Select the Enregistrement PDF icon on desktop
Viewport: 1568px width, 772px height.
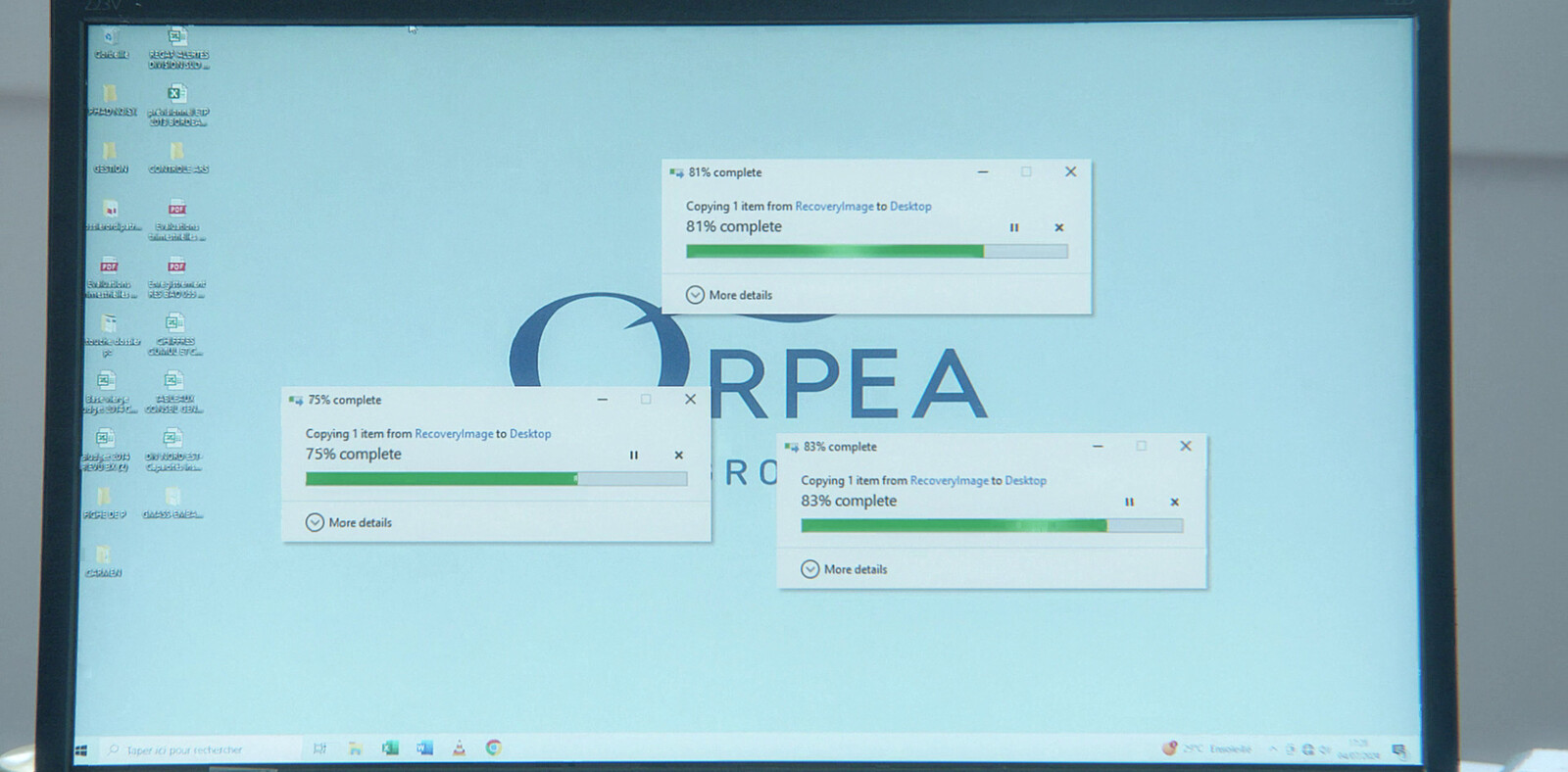coord(176,277)
